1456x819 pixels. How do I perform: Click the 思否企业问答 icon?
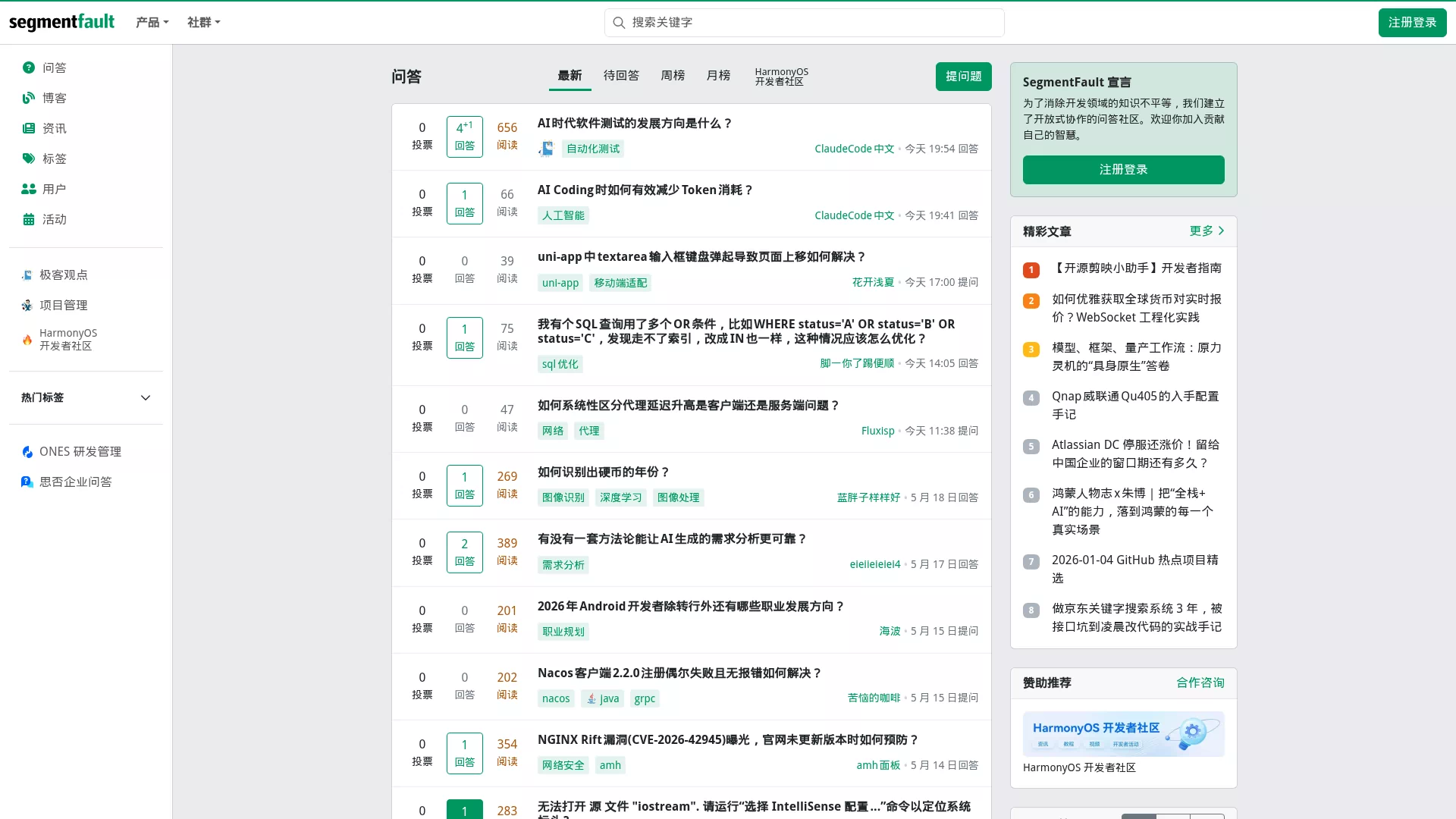(27, 482)
